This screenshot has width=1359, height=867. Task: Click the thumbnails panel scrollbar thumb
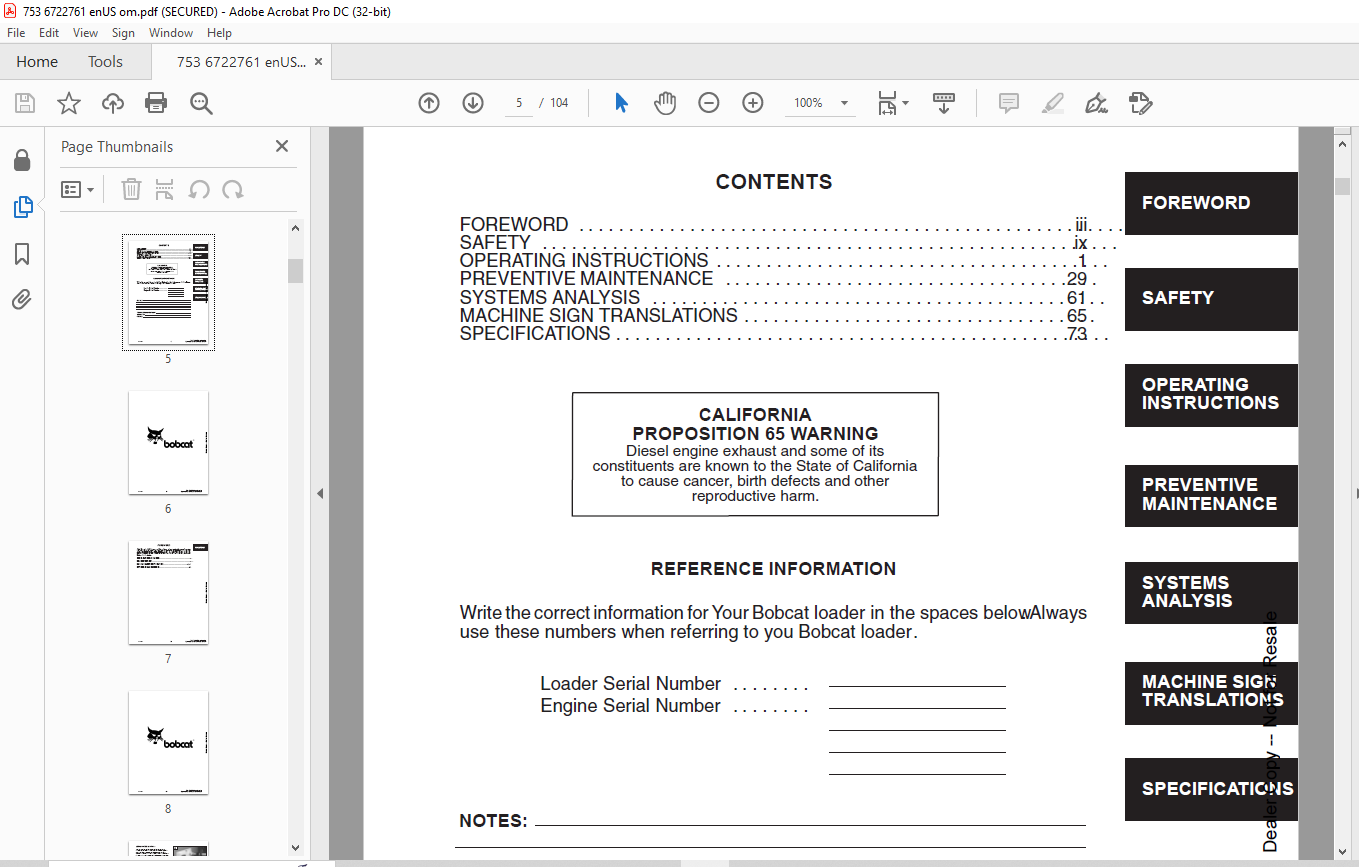click(295, 270)
